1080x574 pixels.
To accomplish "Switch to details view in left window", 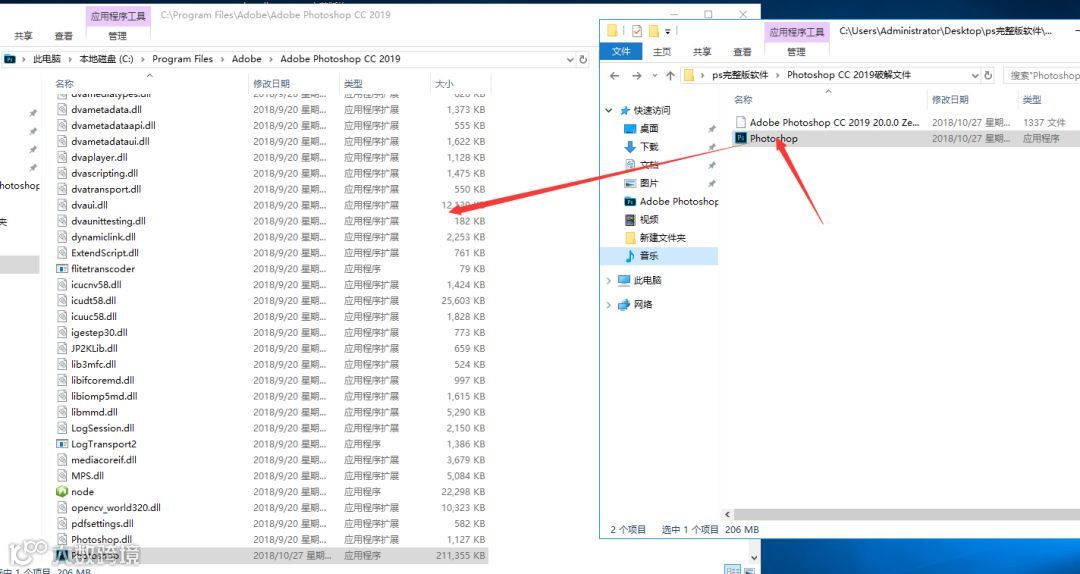I will (x=732, y=569).
